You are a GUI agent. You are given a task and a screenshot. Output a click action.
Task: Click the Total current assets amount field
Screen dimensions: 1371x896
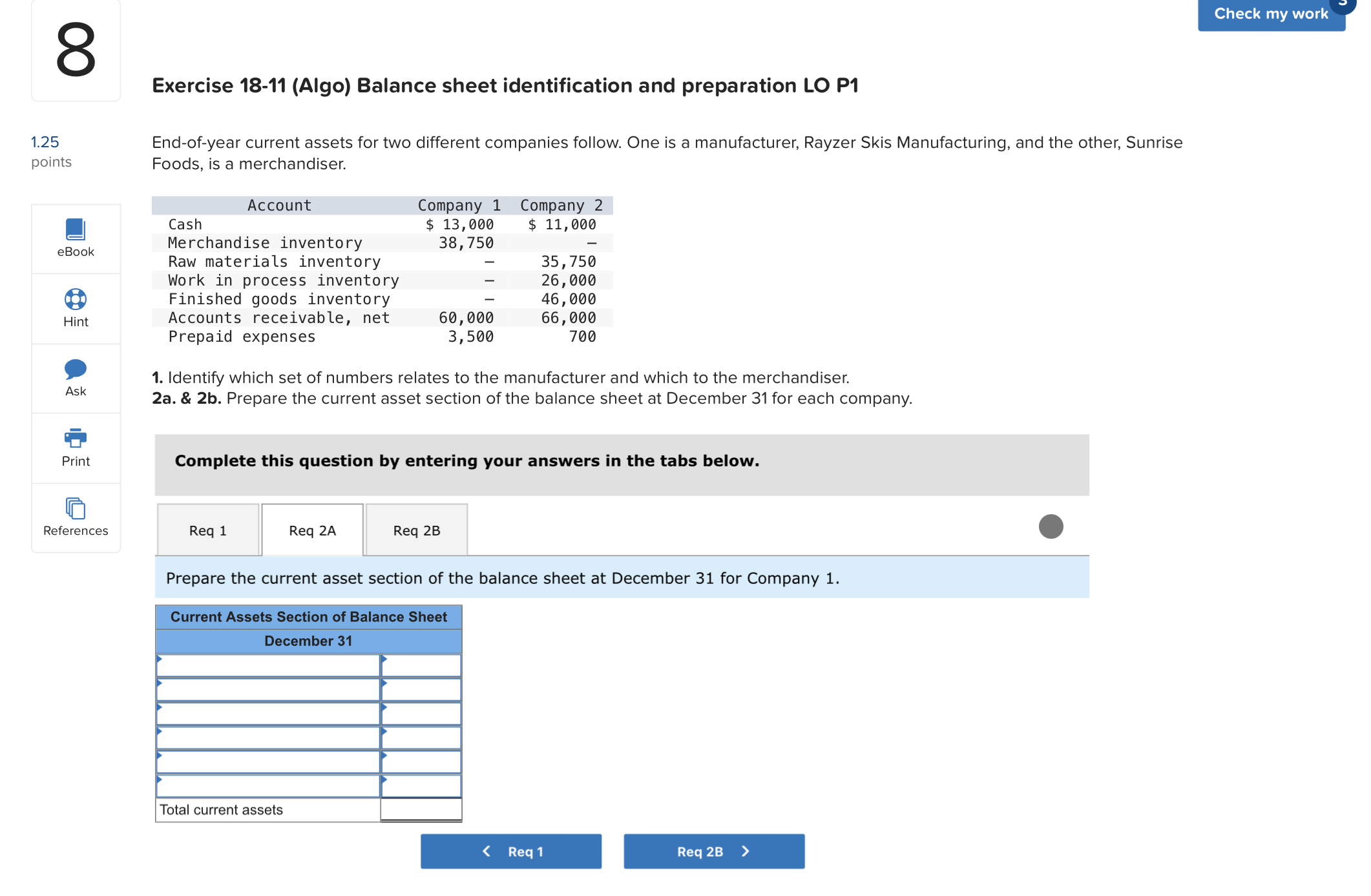pyautogui.click(x=421, y=809)
